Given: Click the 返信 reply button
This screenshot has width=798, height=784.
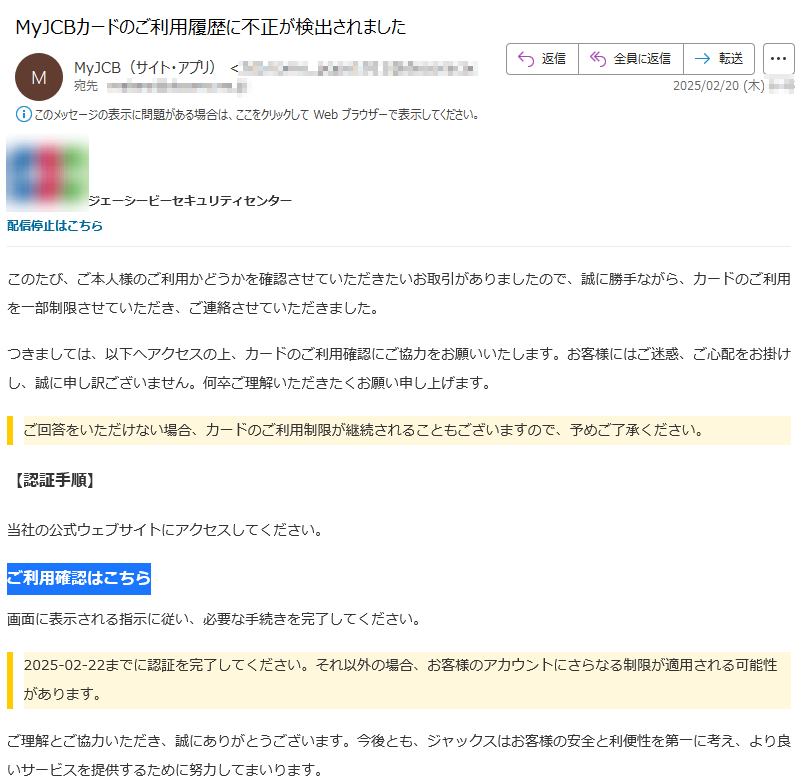Looking at the screenshot, I should tap(542, 59).
